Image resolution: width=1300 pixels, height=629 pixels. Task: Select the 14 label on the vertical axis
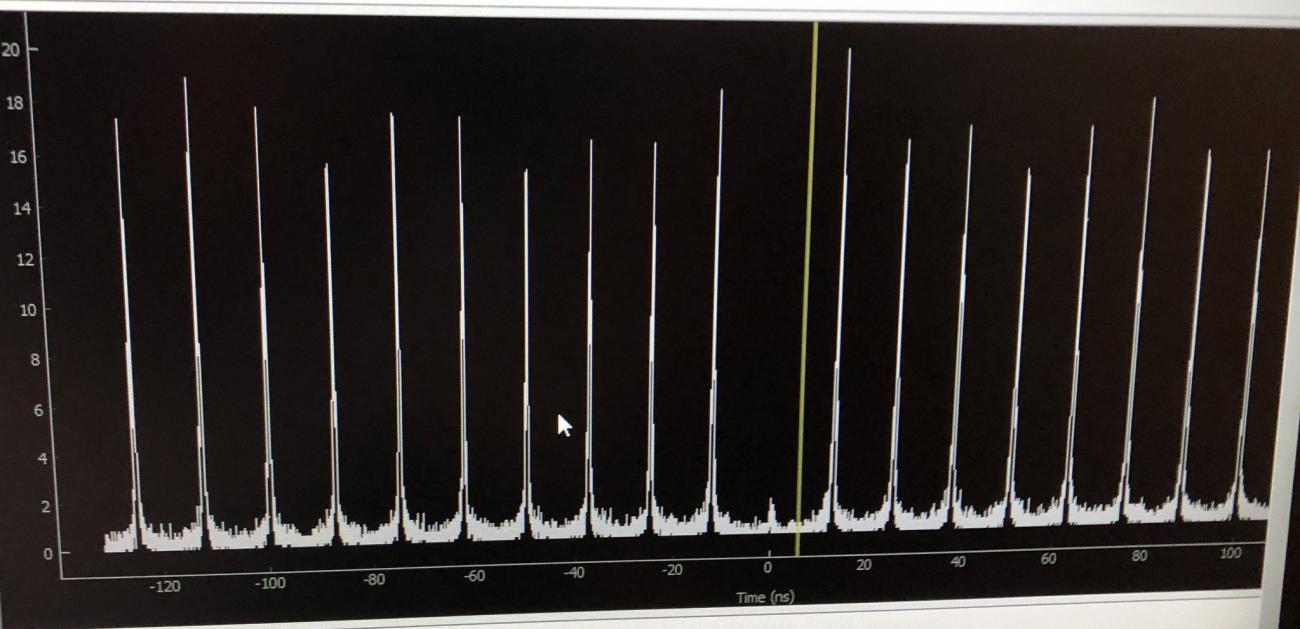(15, 209)
